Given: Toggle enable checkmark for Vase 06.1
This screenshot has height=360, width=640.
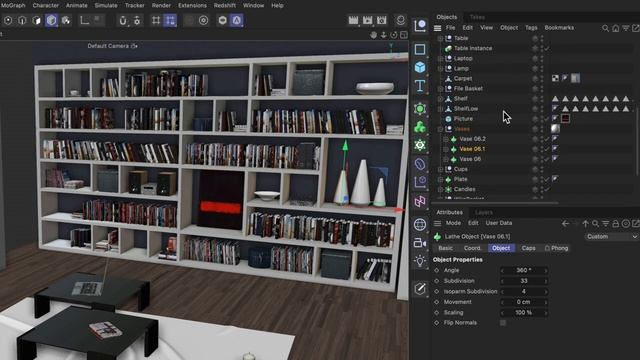Looking at the screenshot, I should (x=547, y=149).
